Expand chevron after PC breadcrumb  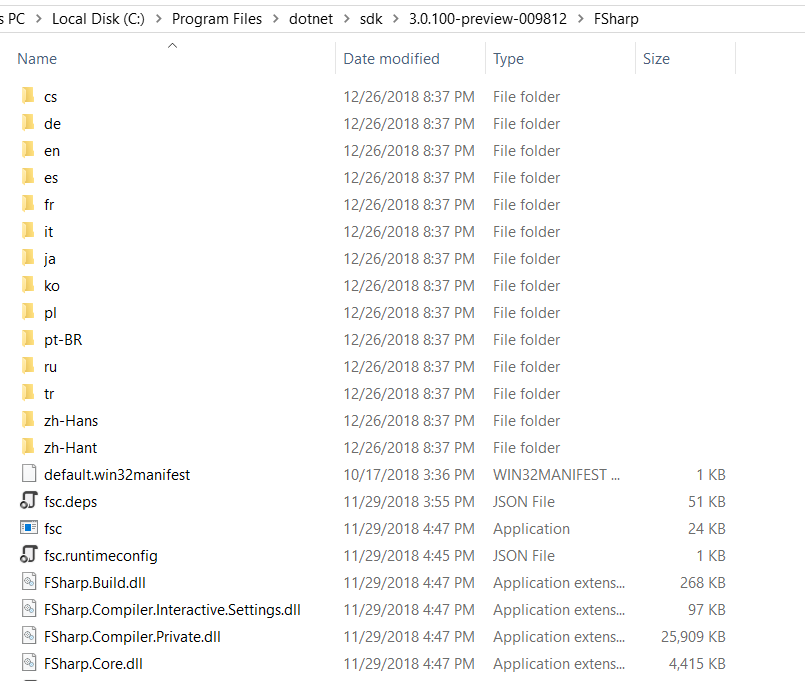39,19
